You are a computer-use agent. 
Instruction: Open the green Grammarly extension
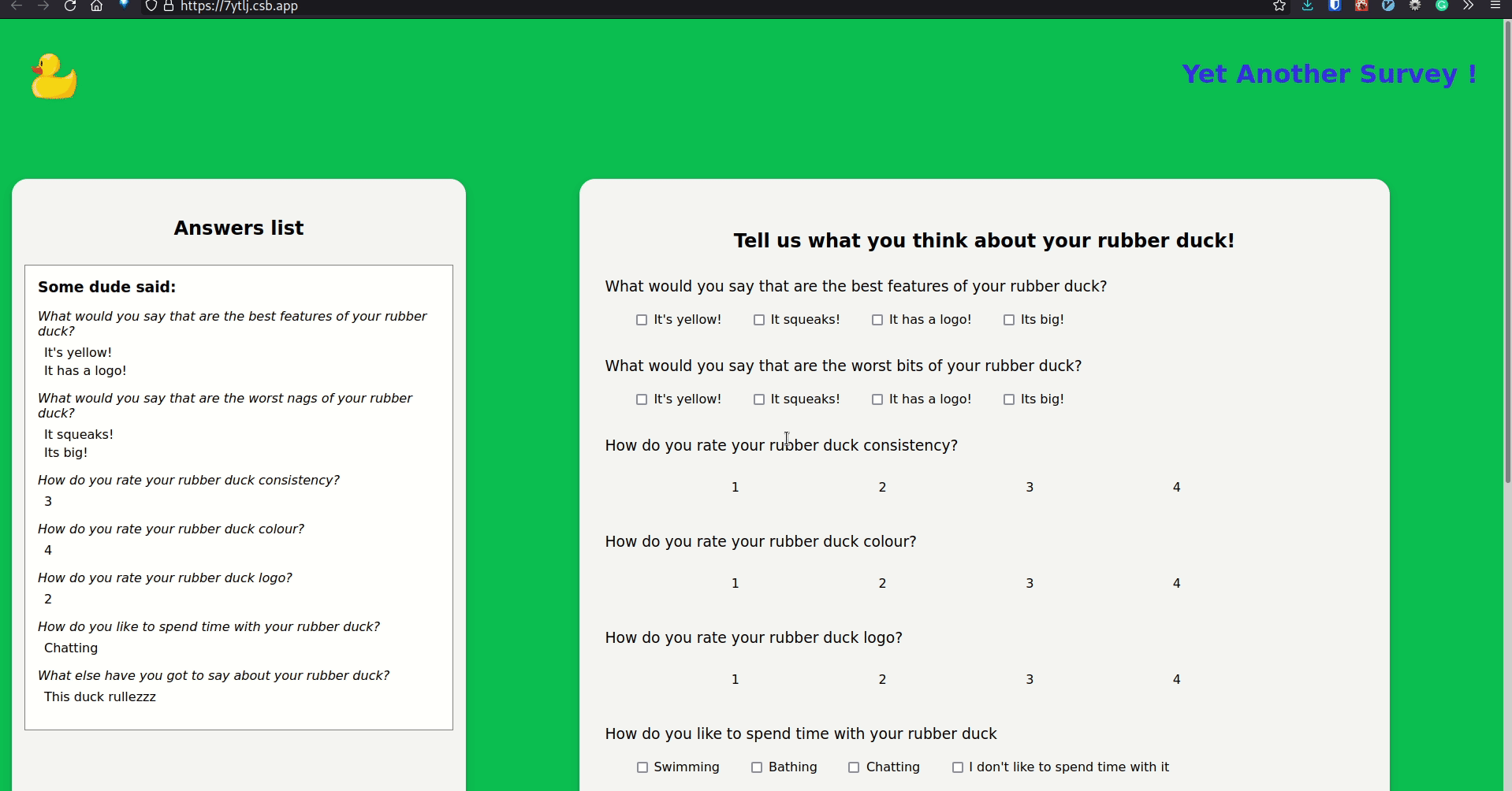tap(1442, 6)
